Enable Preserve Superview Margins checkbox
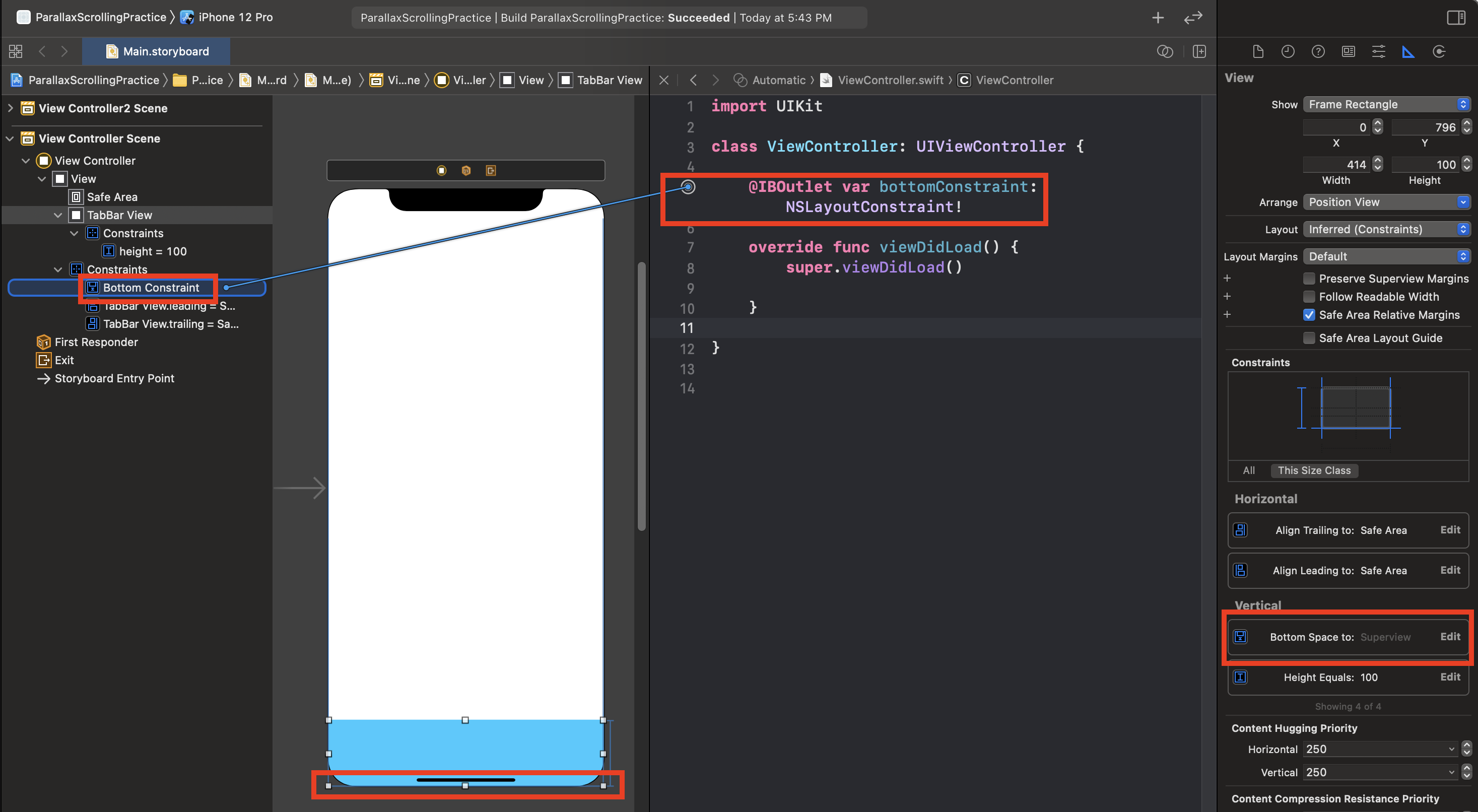The height and width of the screenshot is (812, 1478). click(x=1309, y=279)
